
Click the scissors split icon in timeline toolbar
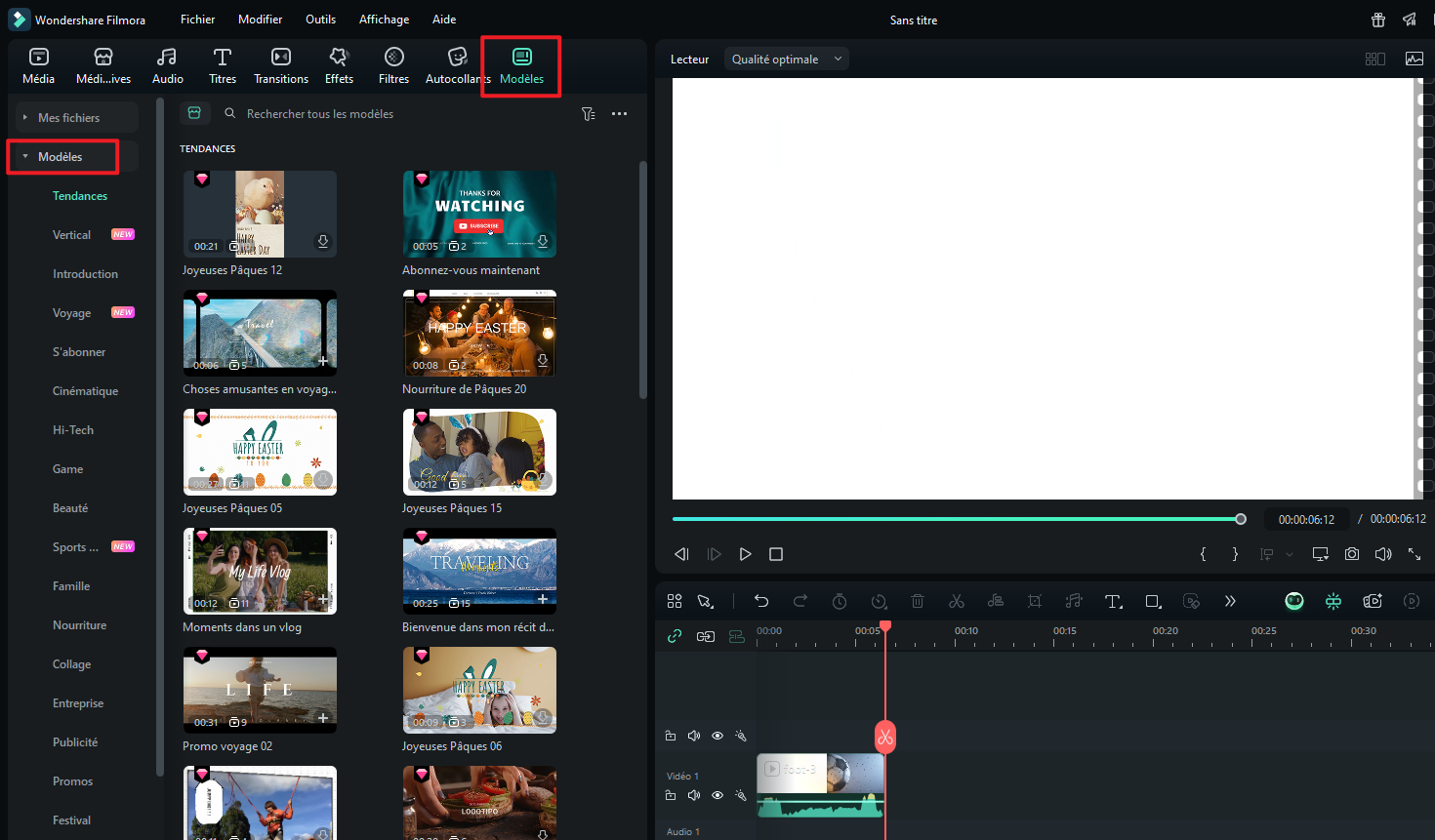957,601
